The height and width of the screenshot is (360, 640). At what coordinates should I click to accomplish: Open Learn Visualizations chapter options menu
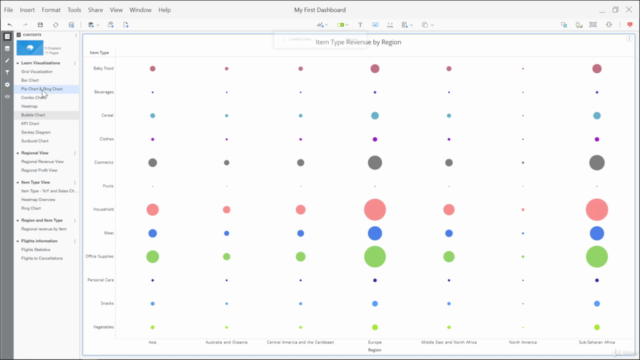[x=75, y=63]
